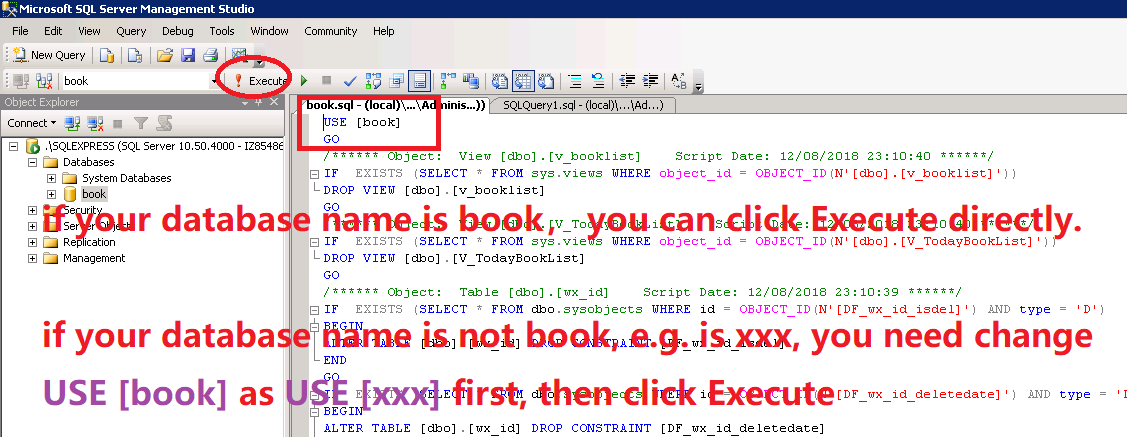Collapse the Databases folder
The width and height of the screenshot is (1127, 437).
pos(32,162)
